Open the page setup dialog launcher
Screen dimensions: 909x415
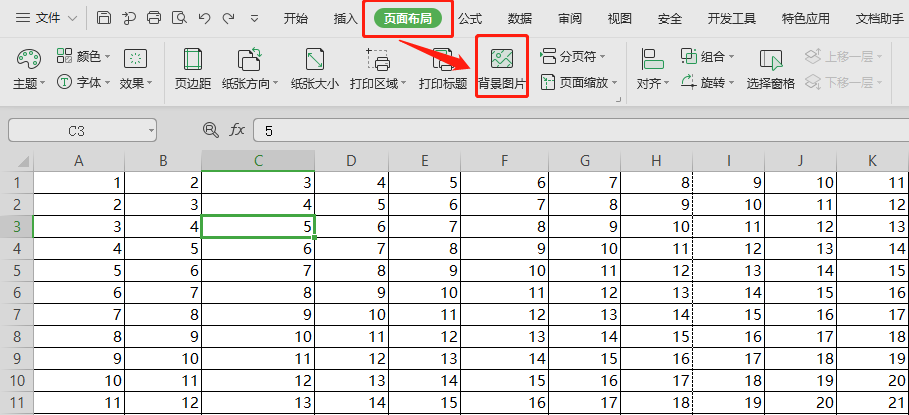[x=618, y=100]
